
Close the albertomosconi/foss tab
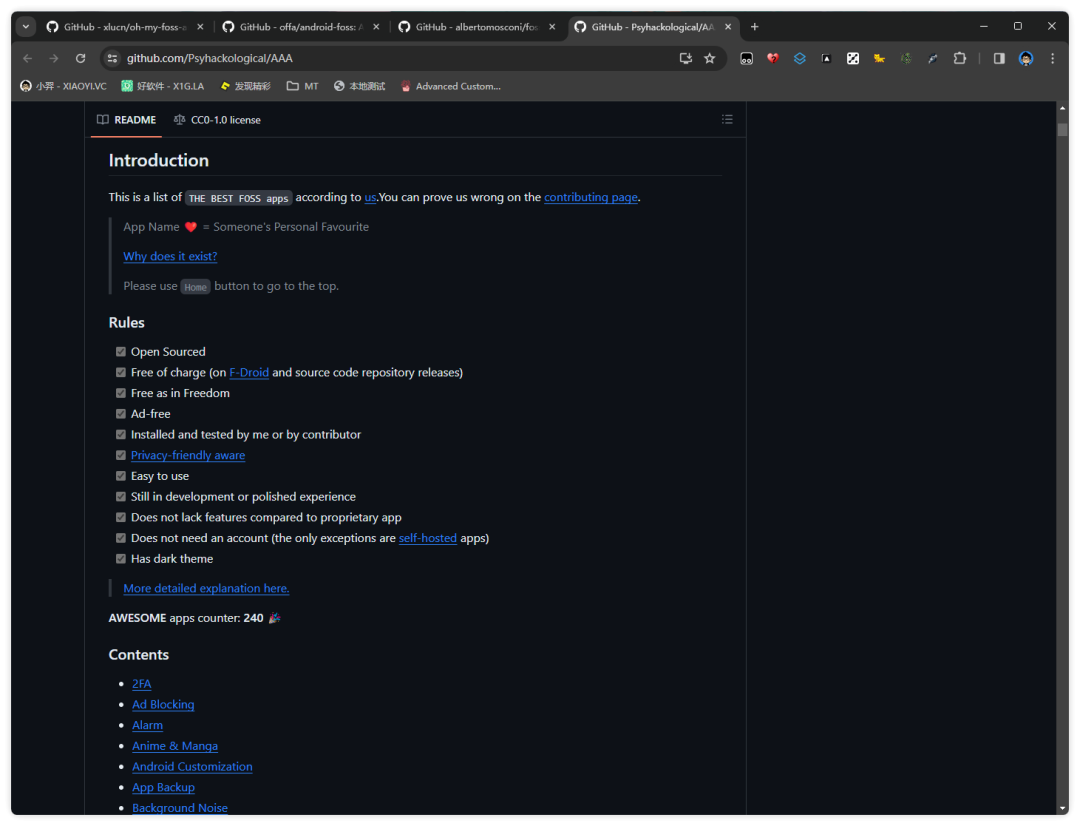(552, 27)
